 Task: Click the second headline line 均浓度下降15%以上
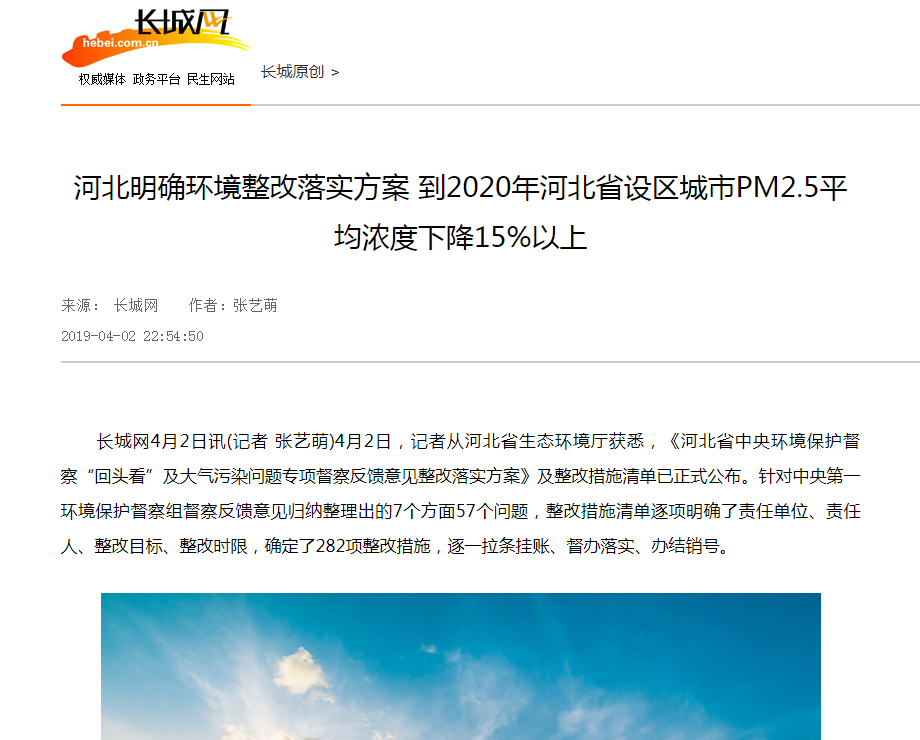tap(461, 238)
